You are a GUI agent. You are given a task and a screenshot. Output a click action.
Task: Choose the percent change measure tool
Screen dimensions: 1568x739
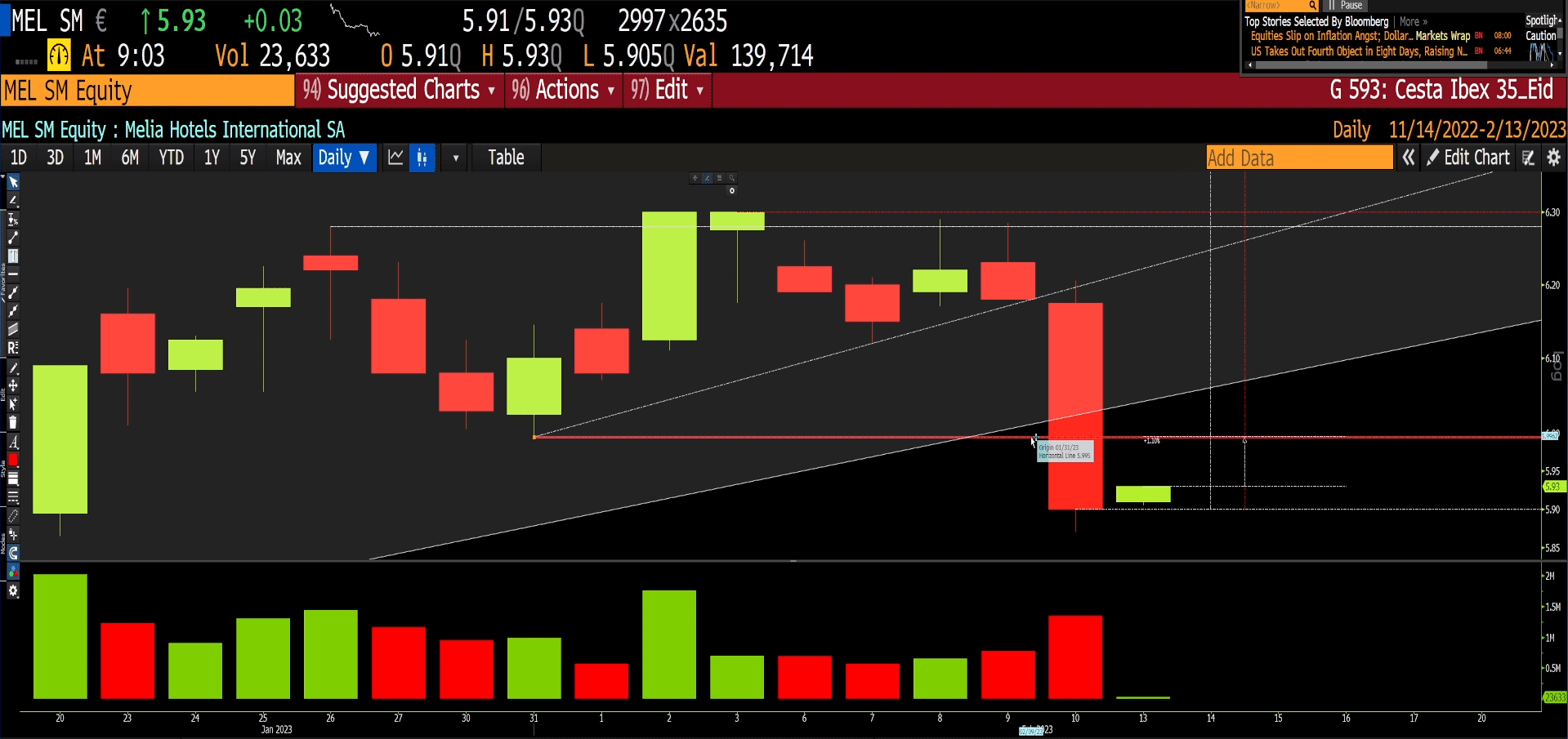[13, 220]
